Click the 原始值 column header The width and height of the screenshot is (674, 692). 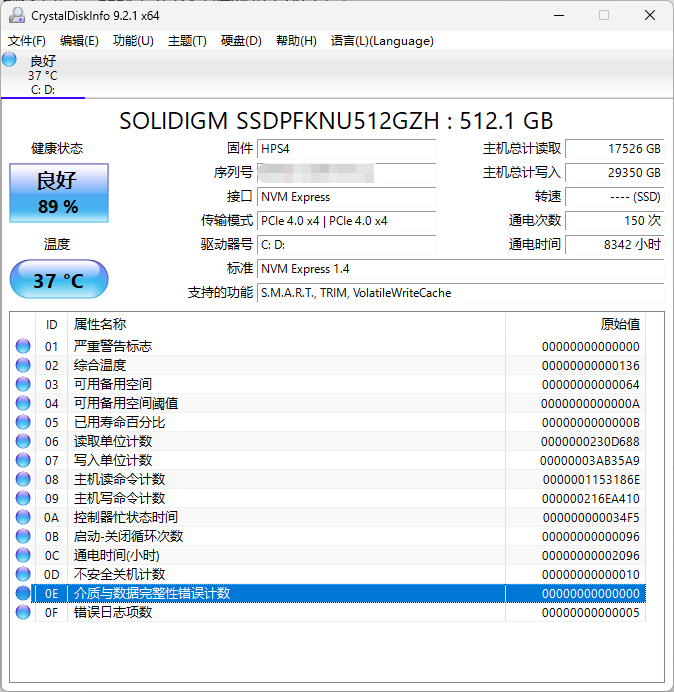576,324
